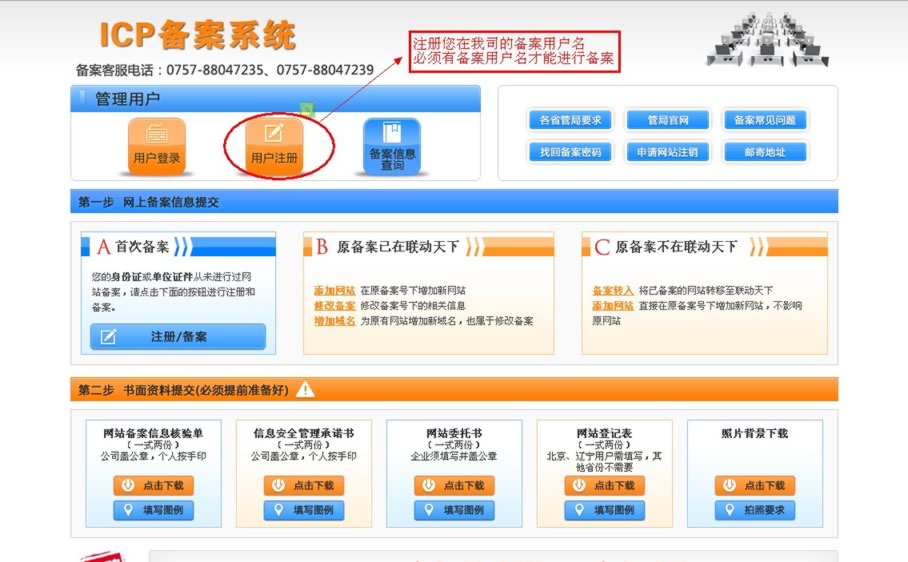
Task: Open the 用户注册 icon
Action: (274, 145)
